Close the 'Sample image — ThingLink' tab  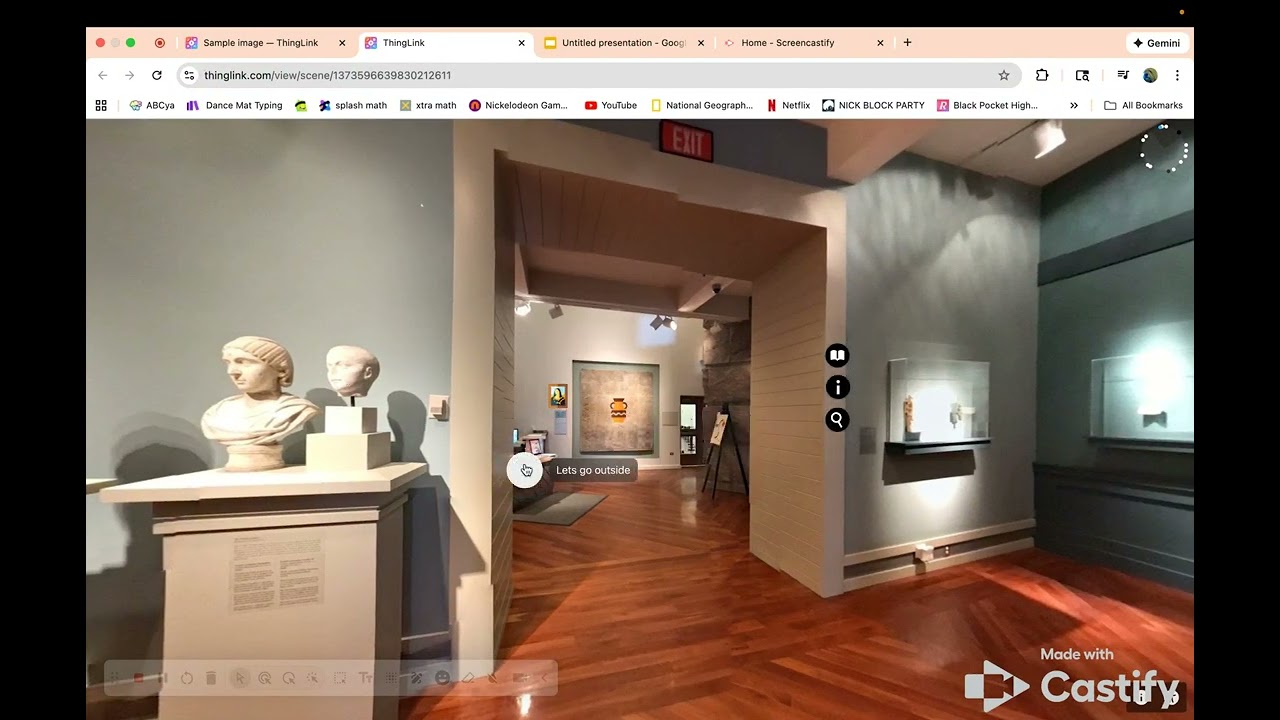click(342, 43)
